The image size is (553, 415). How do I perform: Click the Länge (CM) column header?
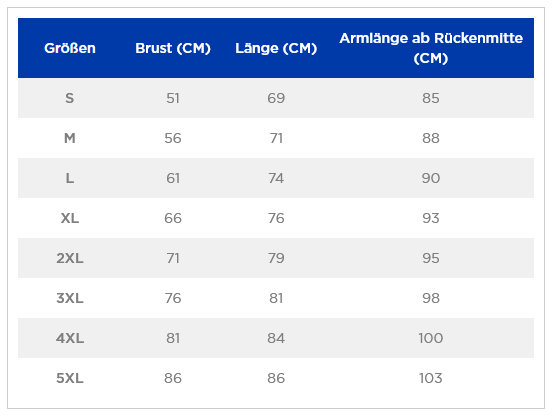pos(276,48)
